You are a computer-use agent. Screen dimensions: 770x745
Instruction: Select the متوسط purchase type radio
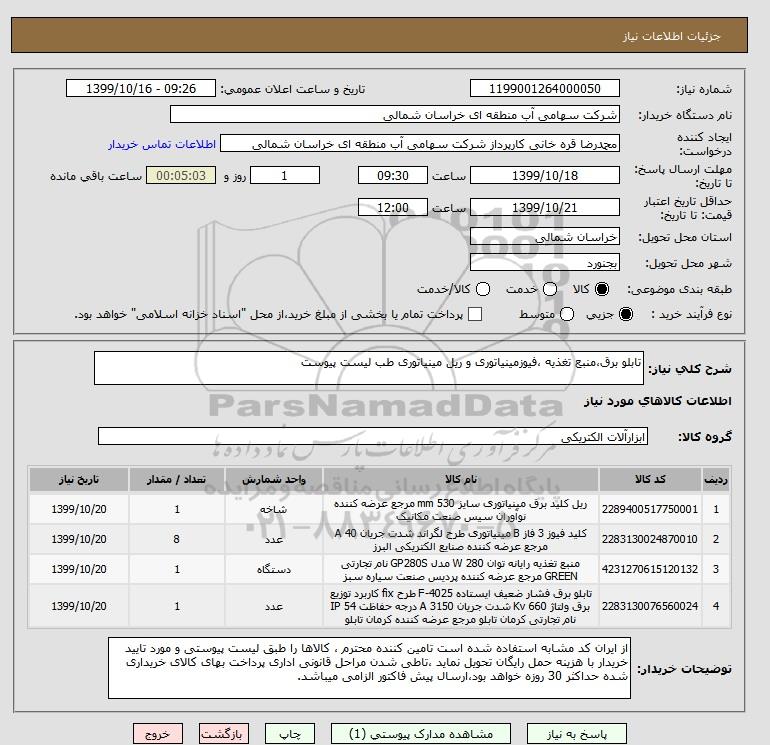point(567,314)
